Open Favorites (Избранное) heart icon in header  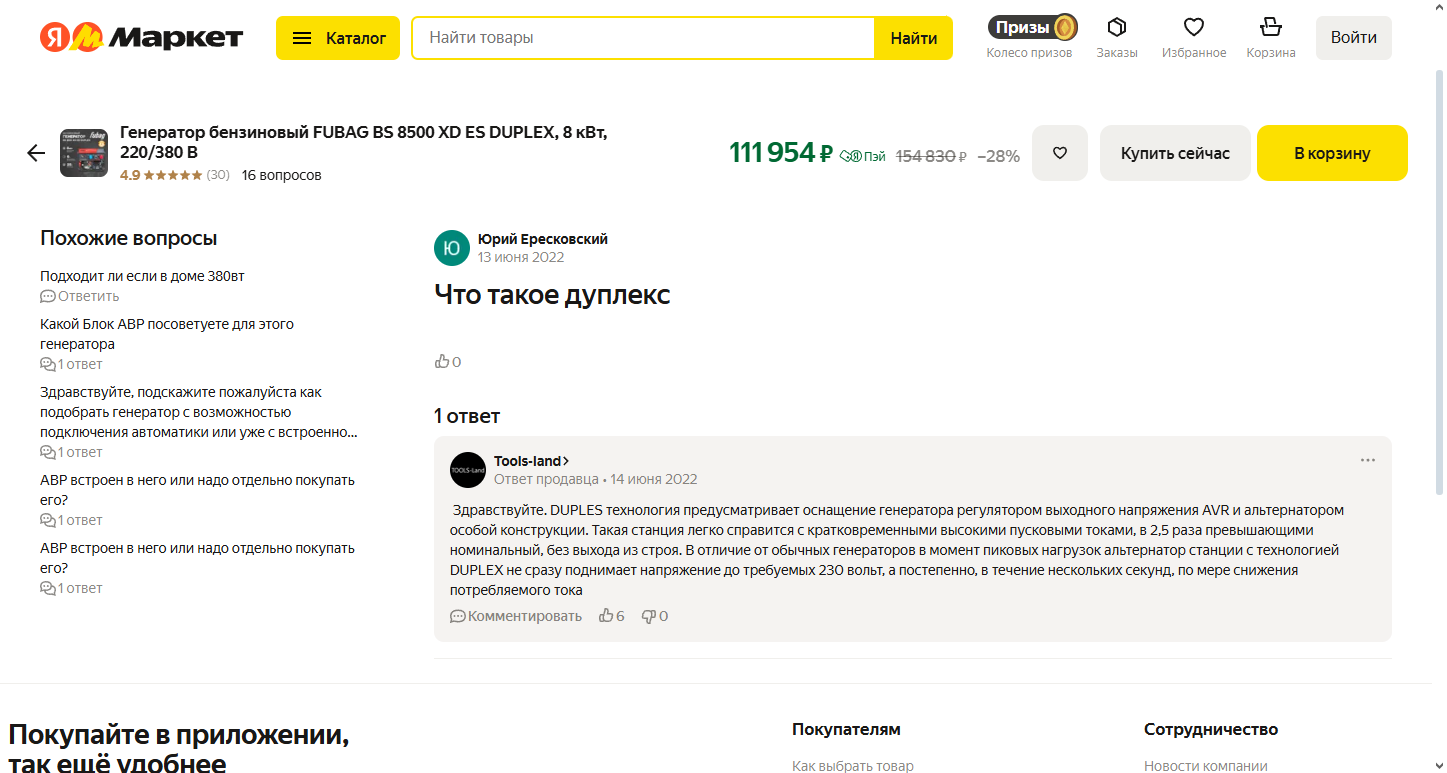(x=1193, y=28)
